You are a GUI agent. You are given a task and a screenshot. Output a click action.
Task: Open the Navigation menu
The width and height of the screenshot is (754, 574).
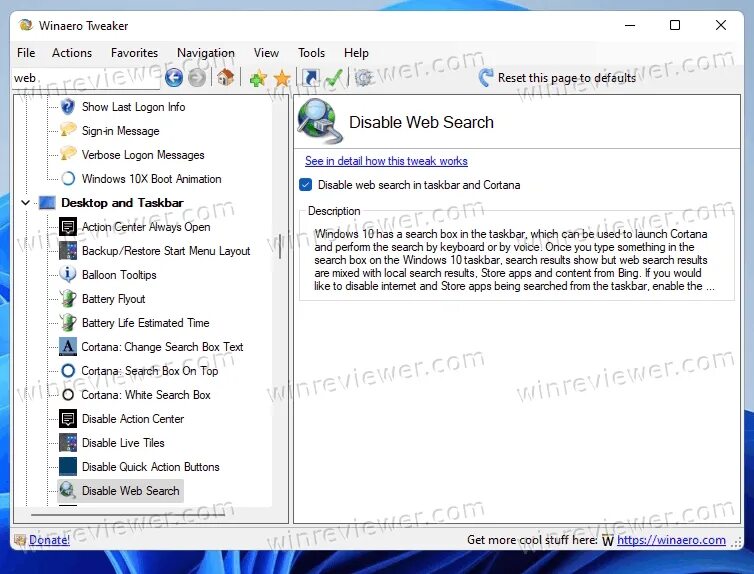[x=206, y=53]
